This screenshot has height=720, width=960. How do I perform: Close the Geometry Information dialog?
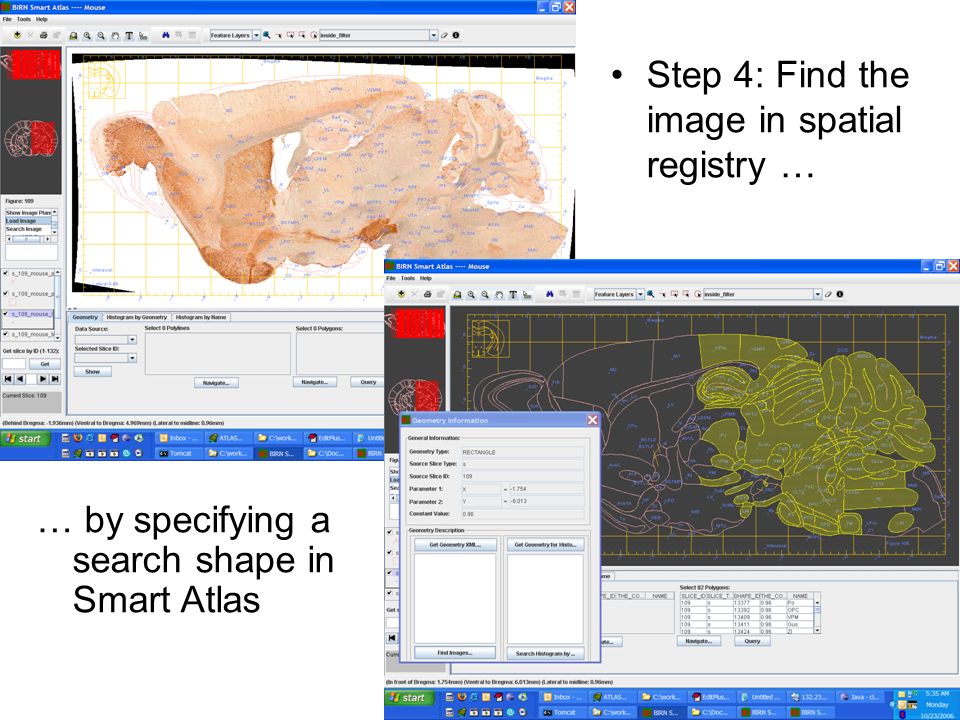point(592,420)
